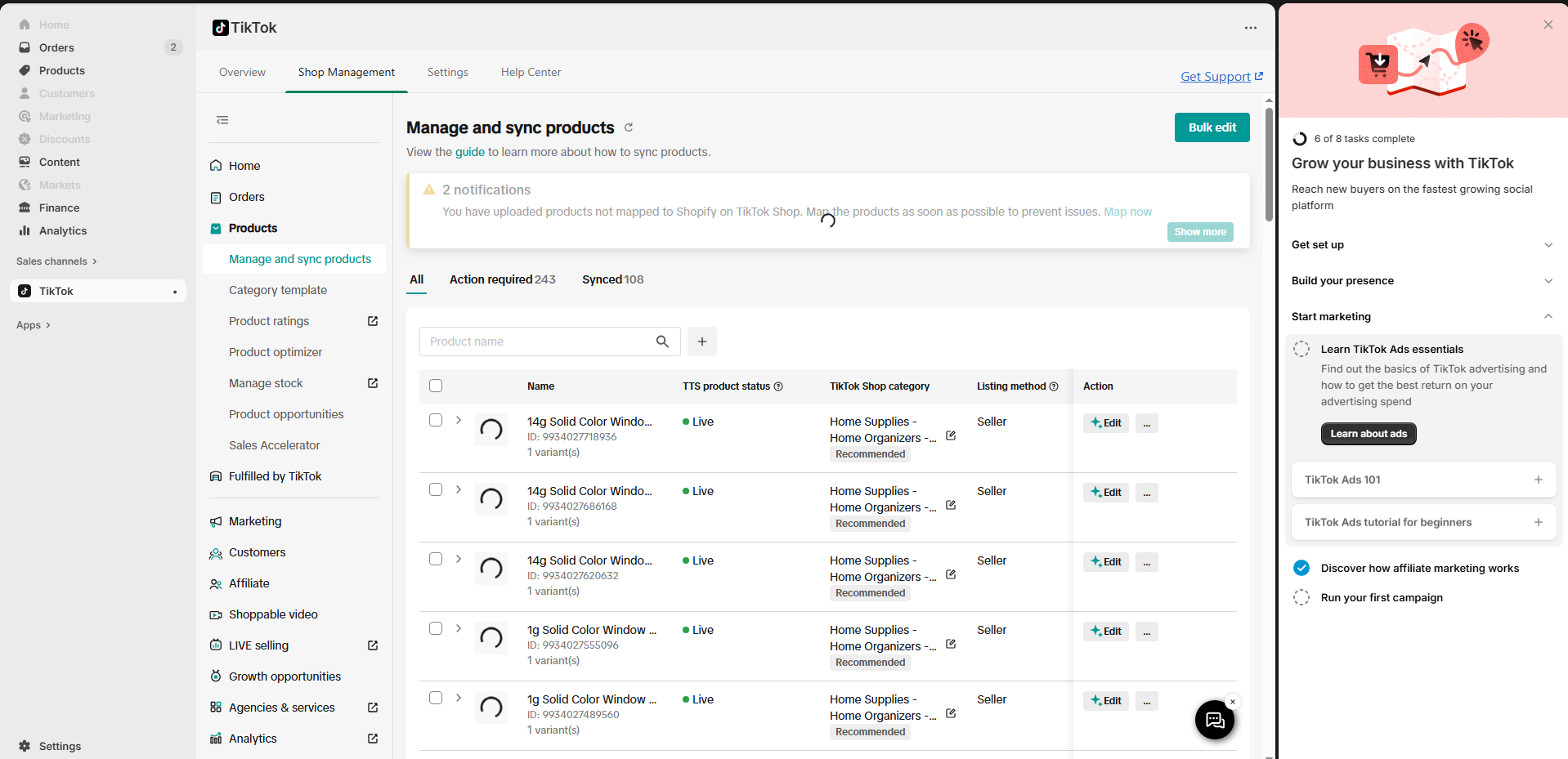1568x759 pixels.
Task: Dismiss the chat bubble with small x
Action: [1233, 702]
